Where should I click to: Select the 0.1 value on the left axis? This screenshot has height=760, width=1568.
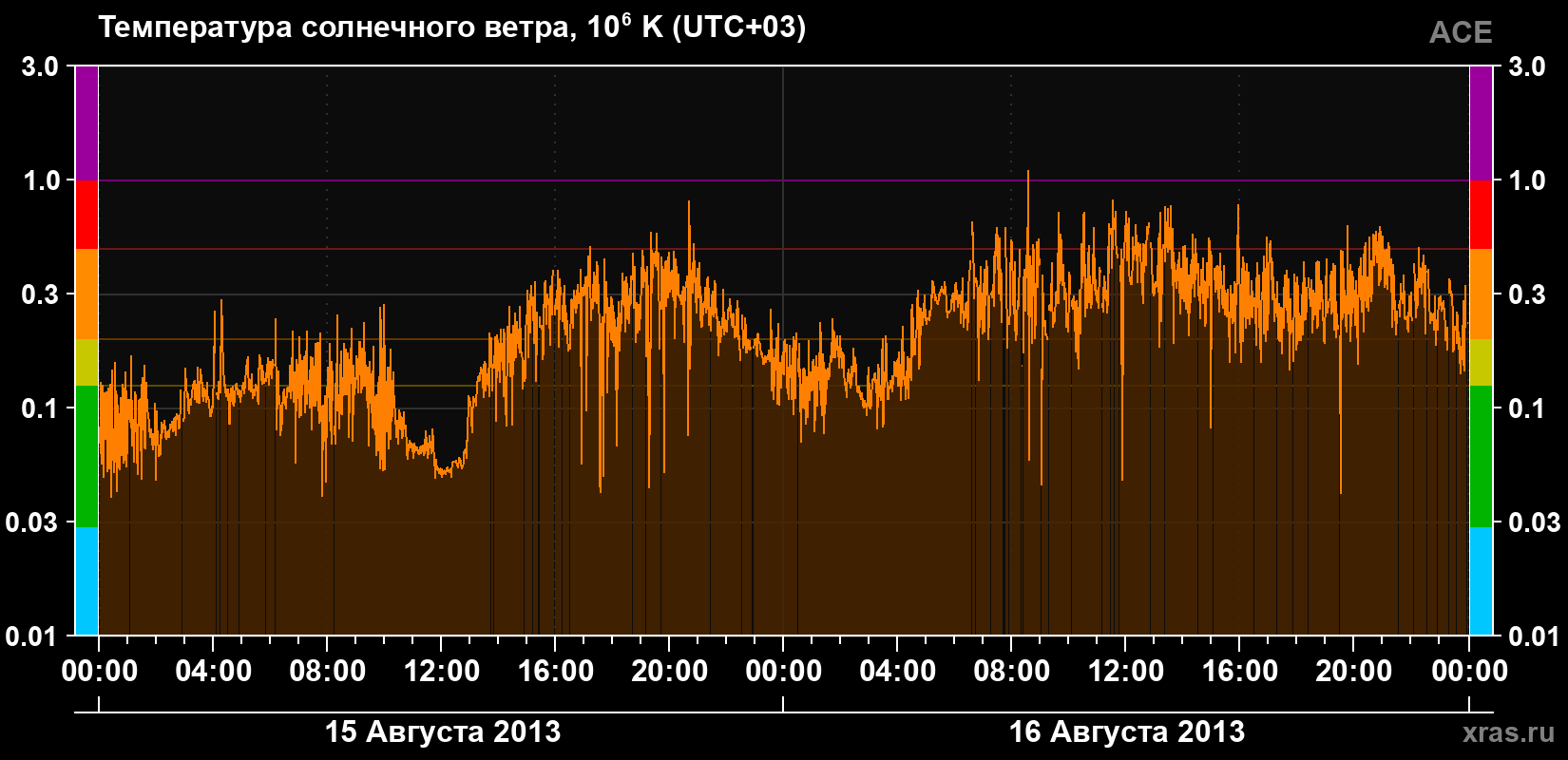tap(41, 408)
